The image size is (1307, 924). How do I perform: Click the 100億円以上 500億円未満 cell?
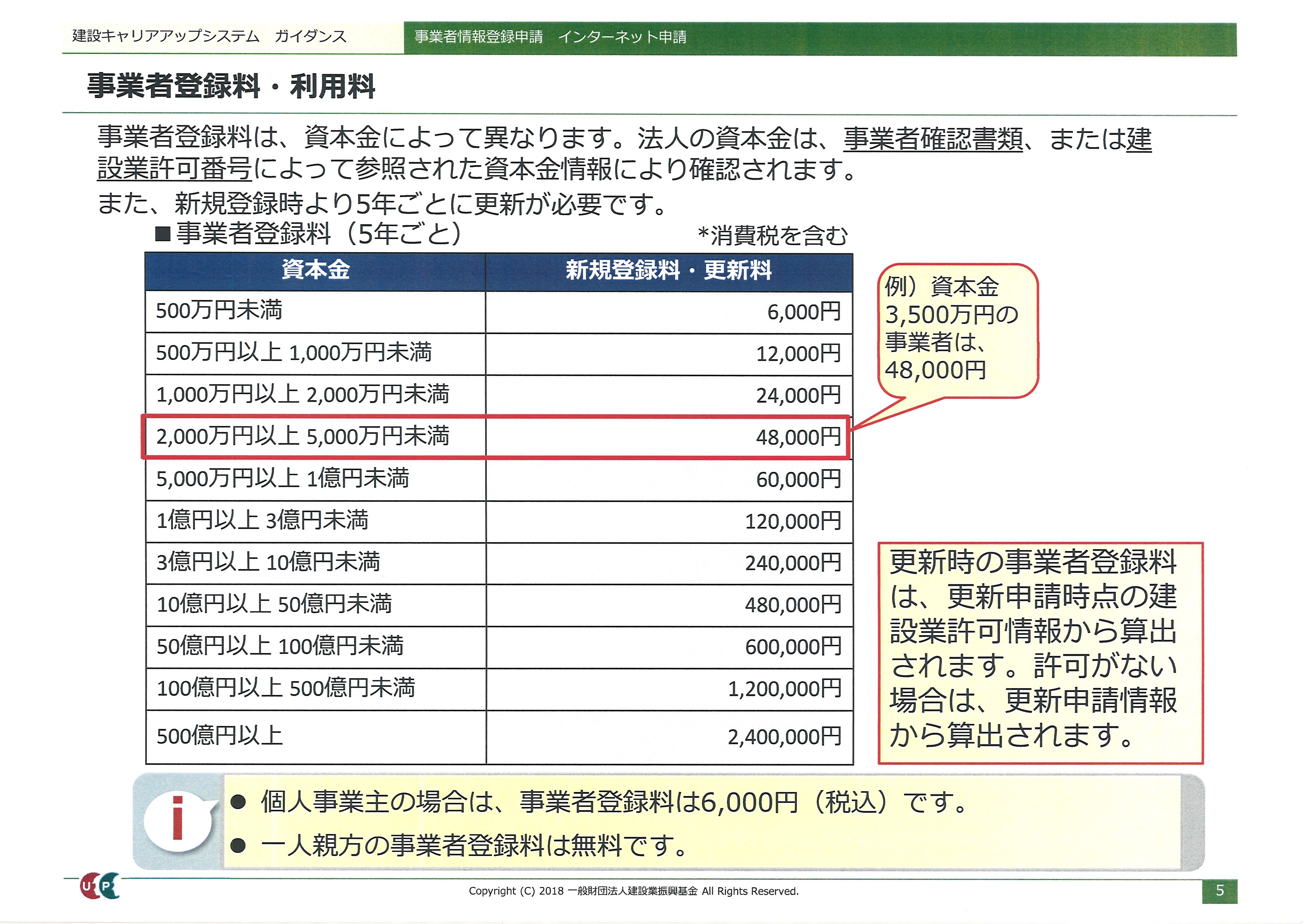click(315, 689)
